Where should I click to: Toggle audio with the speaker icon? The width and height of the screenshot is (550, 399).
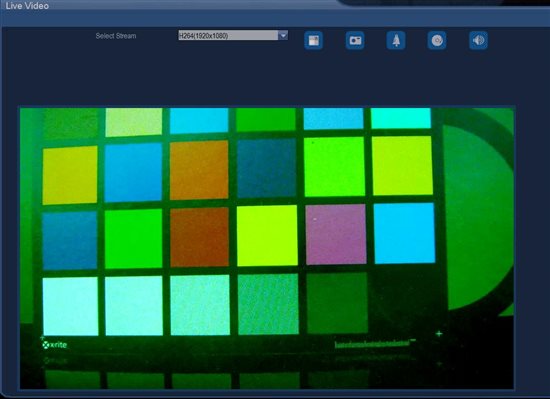click(478, 40)
